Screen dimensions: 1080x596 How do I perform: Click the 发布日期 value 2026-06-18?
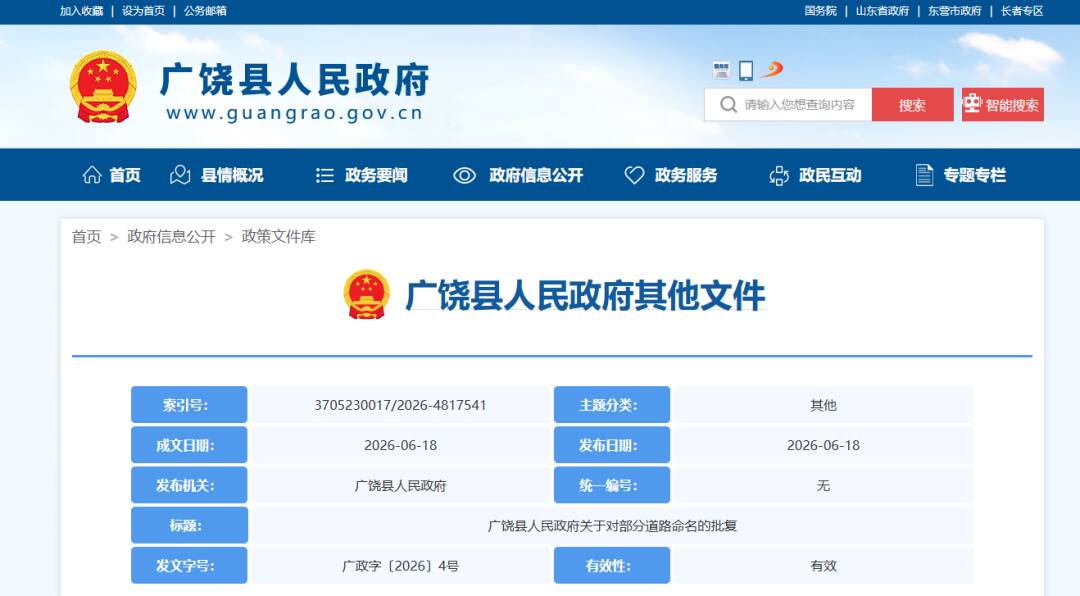pos(823,445)
